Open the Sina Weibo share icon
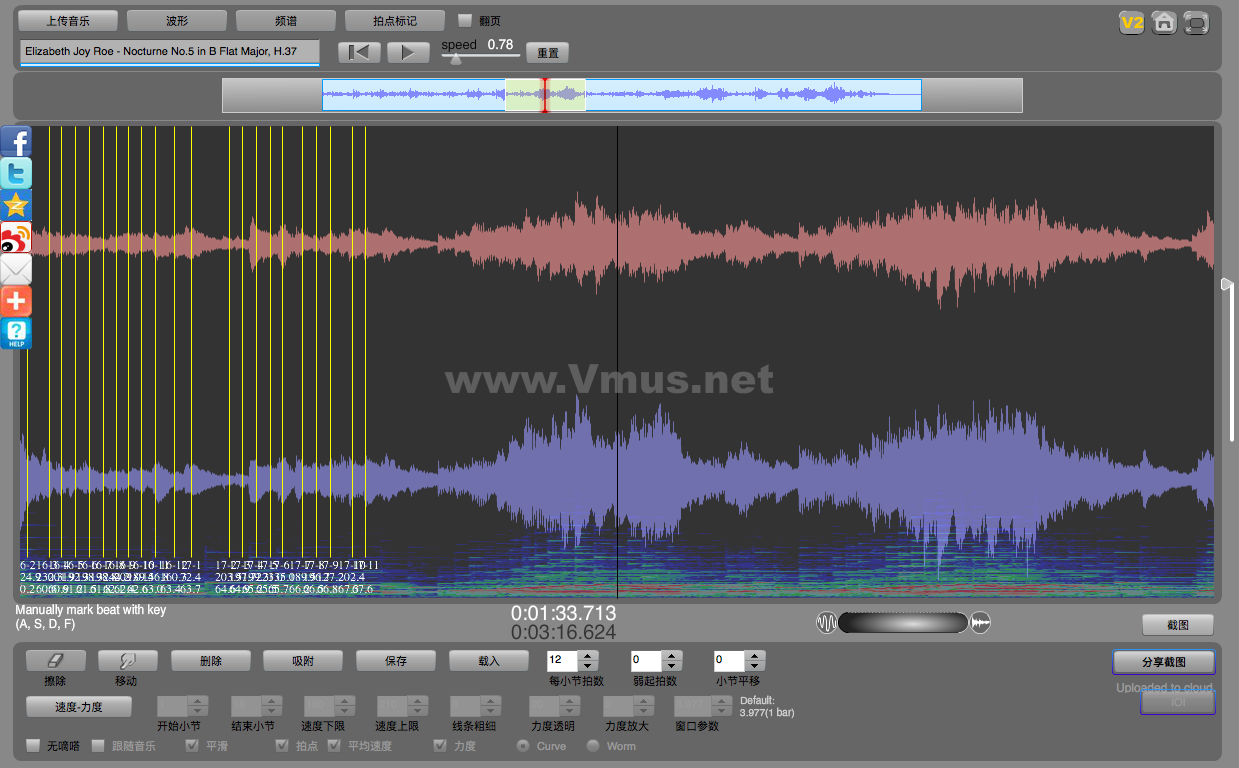The width and height of the screenshot is (1239, 768). click(16, 238)
